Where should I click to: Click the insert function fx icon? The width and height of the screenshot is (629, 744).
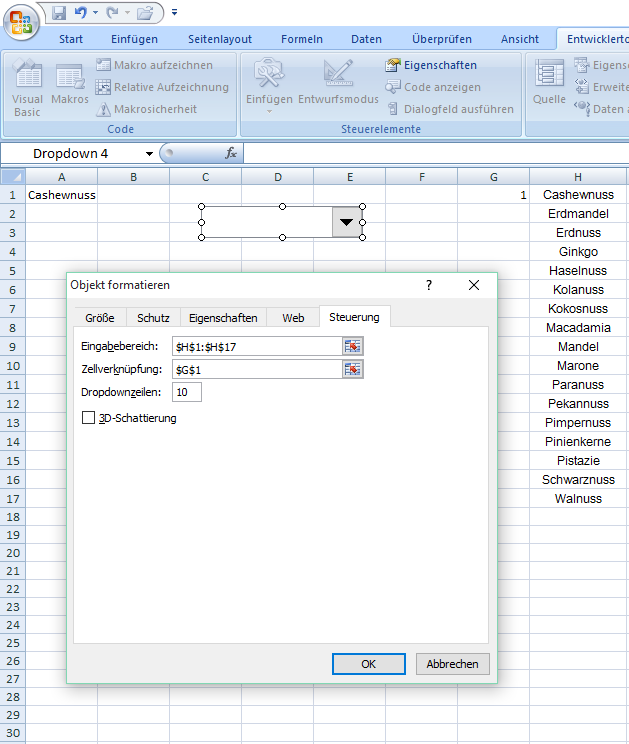(x=231, y=153)
